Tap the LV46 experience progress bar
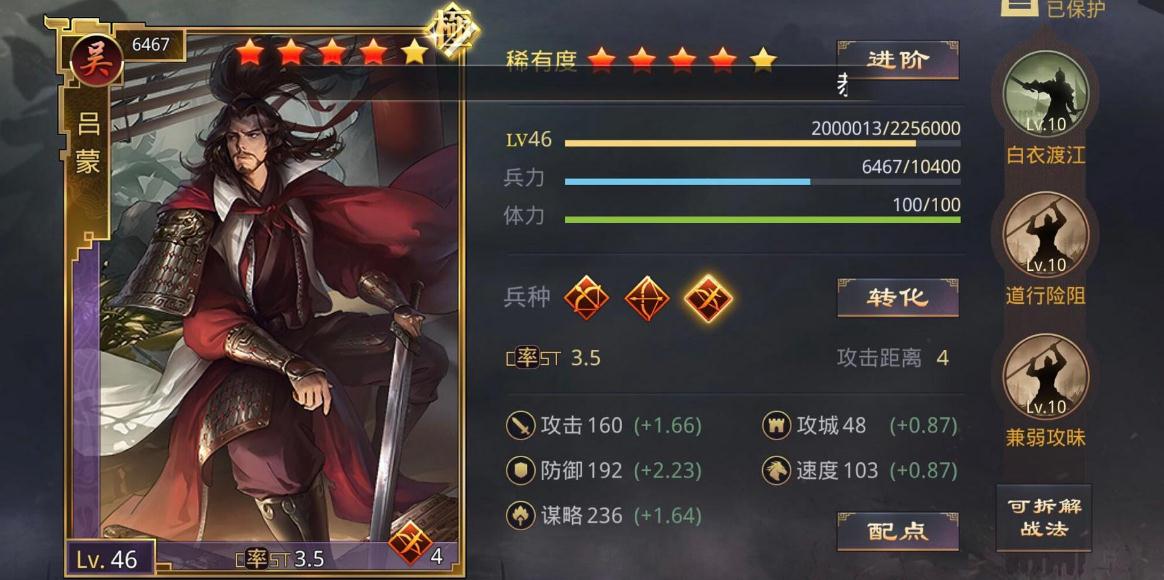The image size is (1164, 580). tap(762, 143)
